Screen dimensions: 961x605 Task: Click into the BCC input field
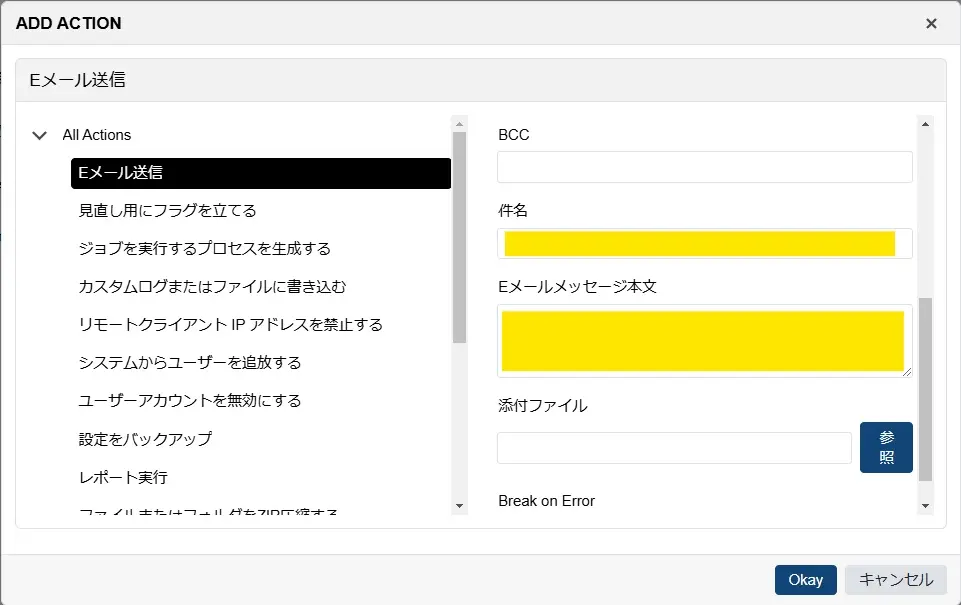[x=705, y=167]
